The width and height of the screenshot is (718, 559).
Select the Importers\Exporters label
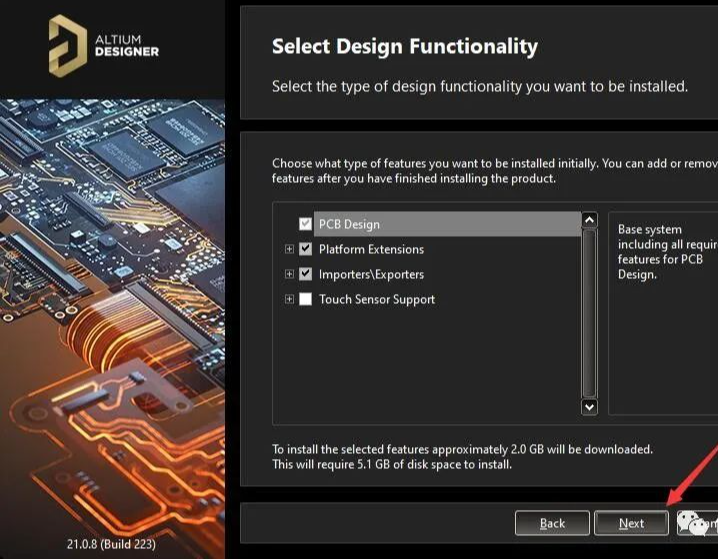(371, 274)
